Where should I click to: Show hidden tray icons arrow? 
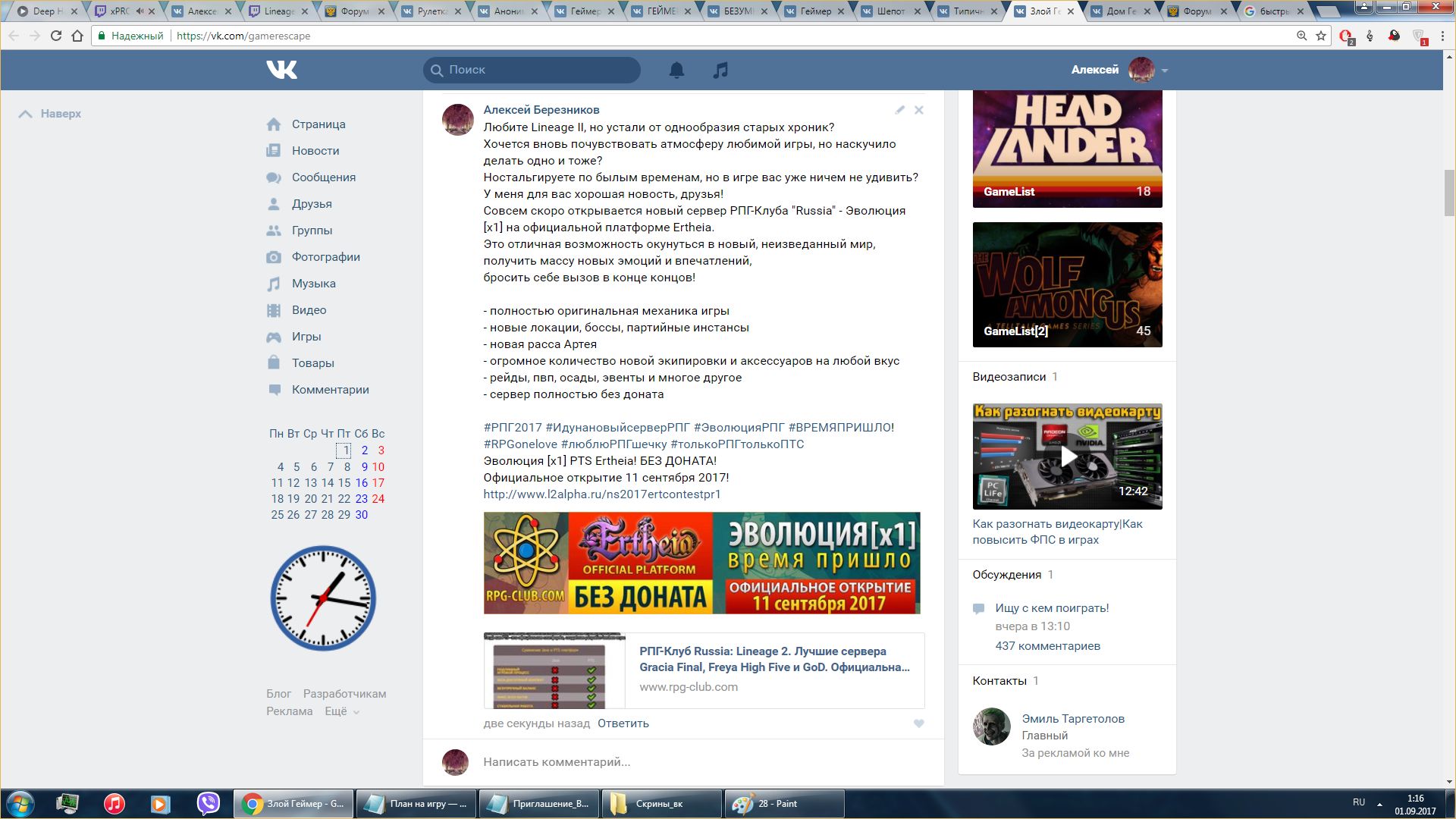tap(1379, 804)
